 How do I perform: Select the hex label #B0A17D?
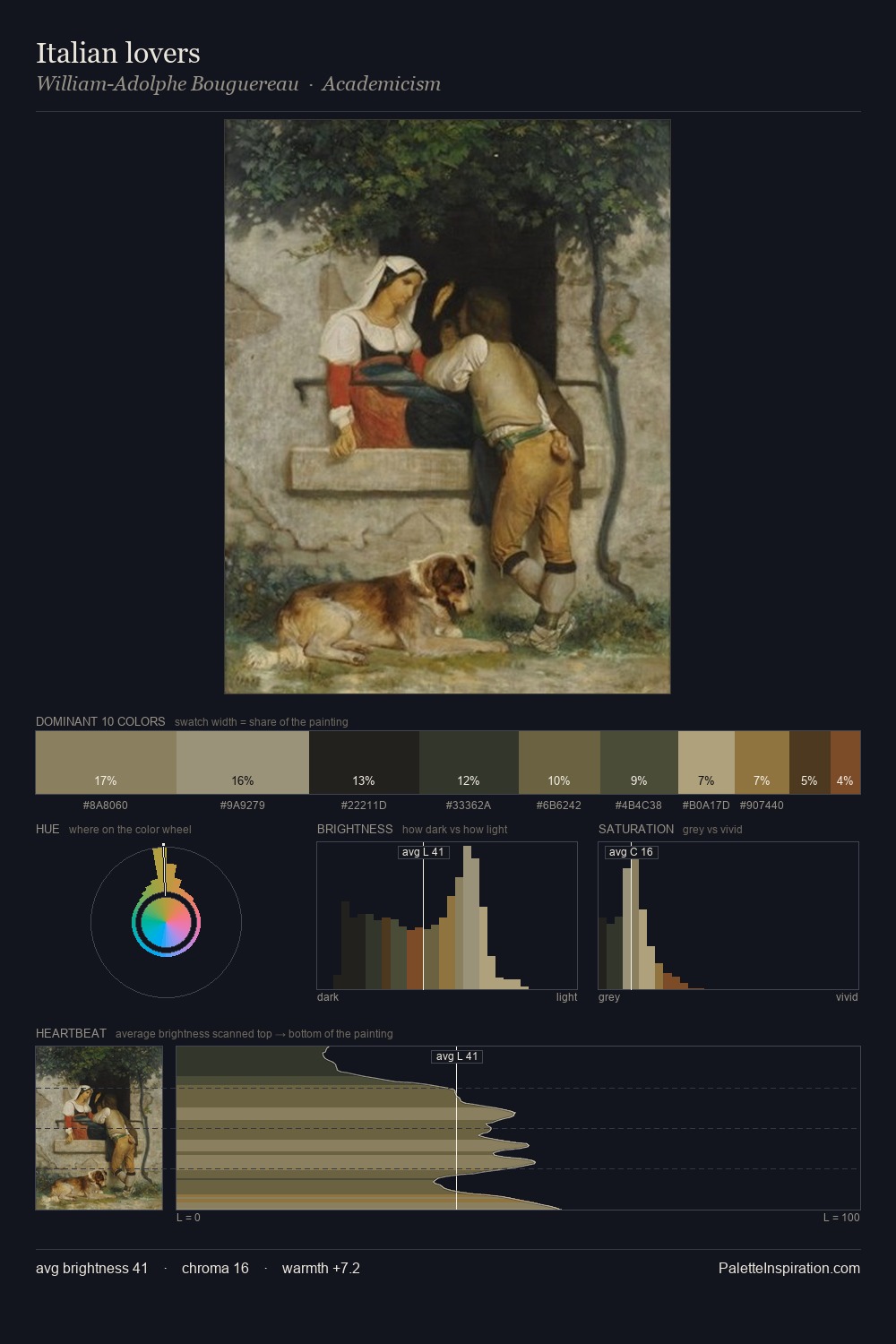click(x=706, y=806)
